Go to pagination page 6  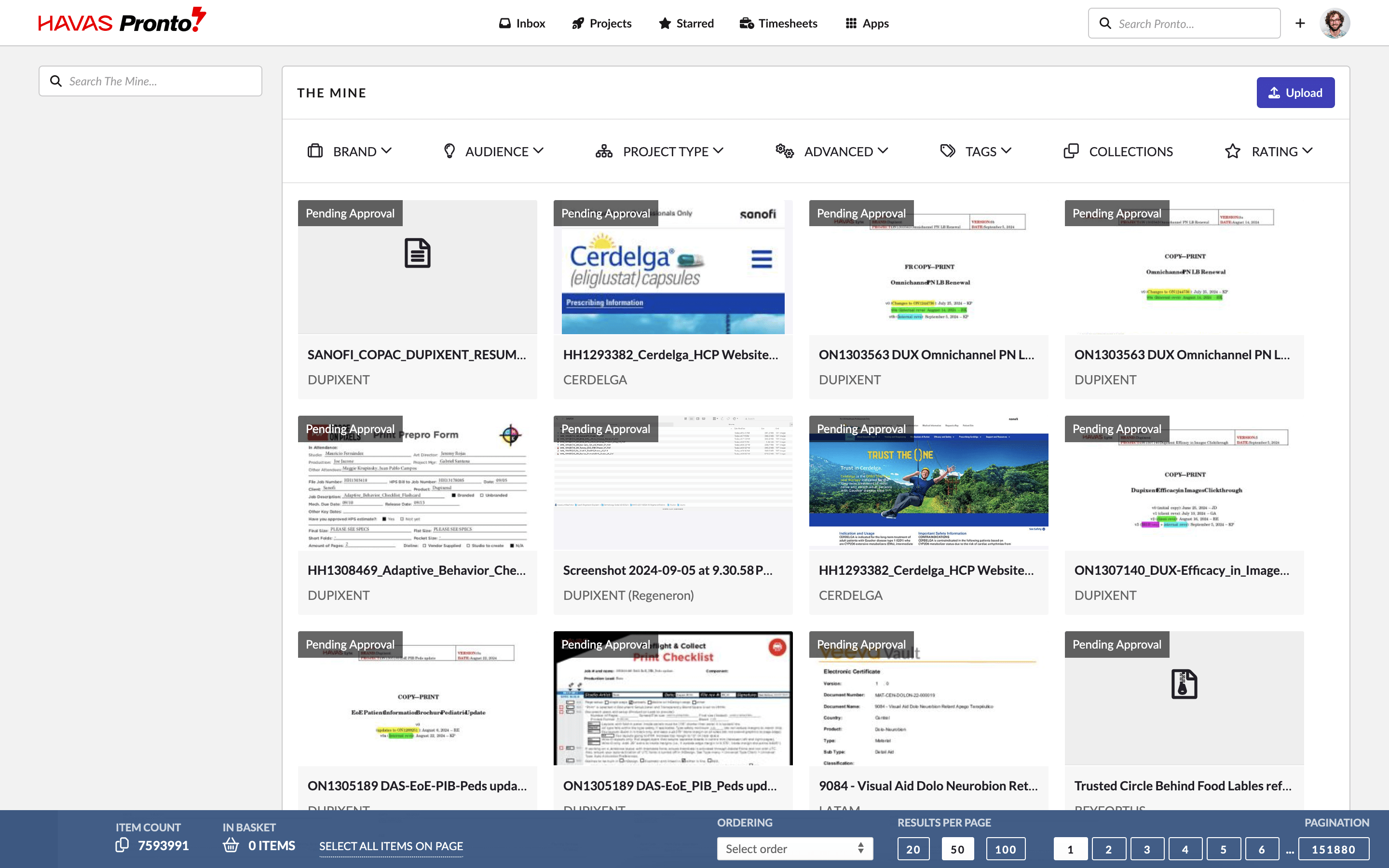pos(1262,849)
